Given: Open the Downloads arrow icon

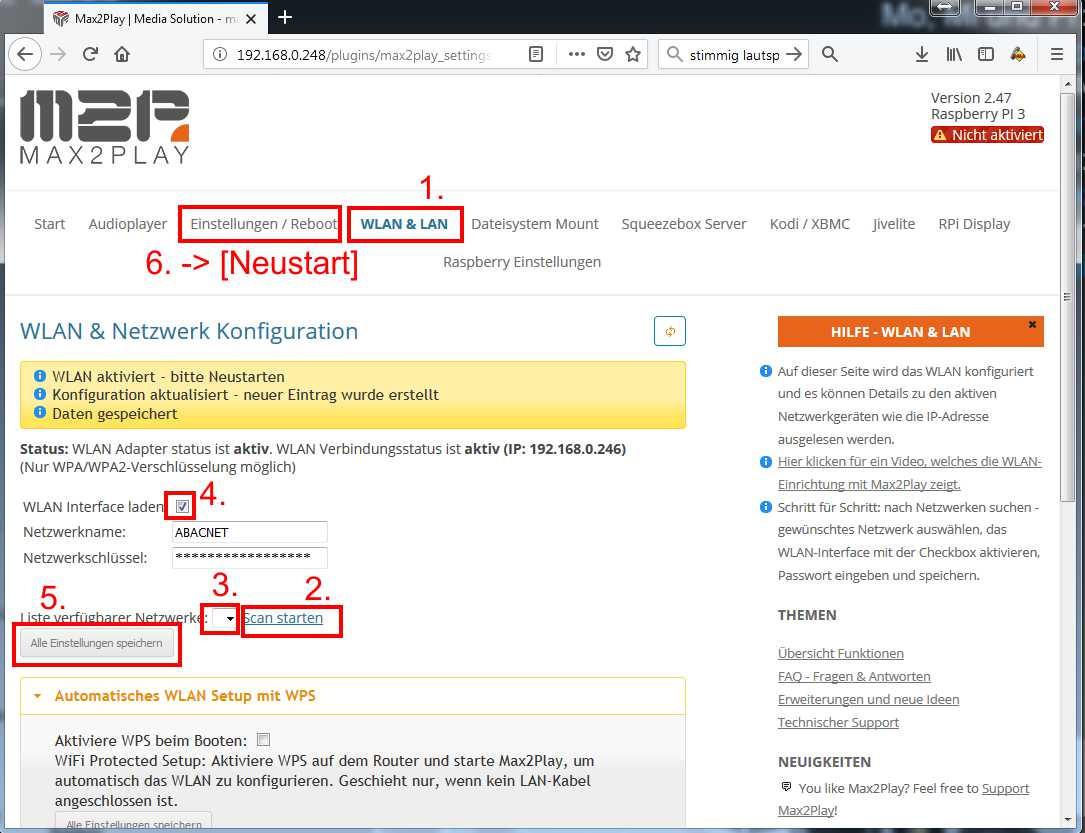Looking at the screenshot, I should click(x=921, y=55).
